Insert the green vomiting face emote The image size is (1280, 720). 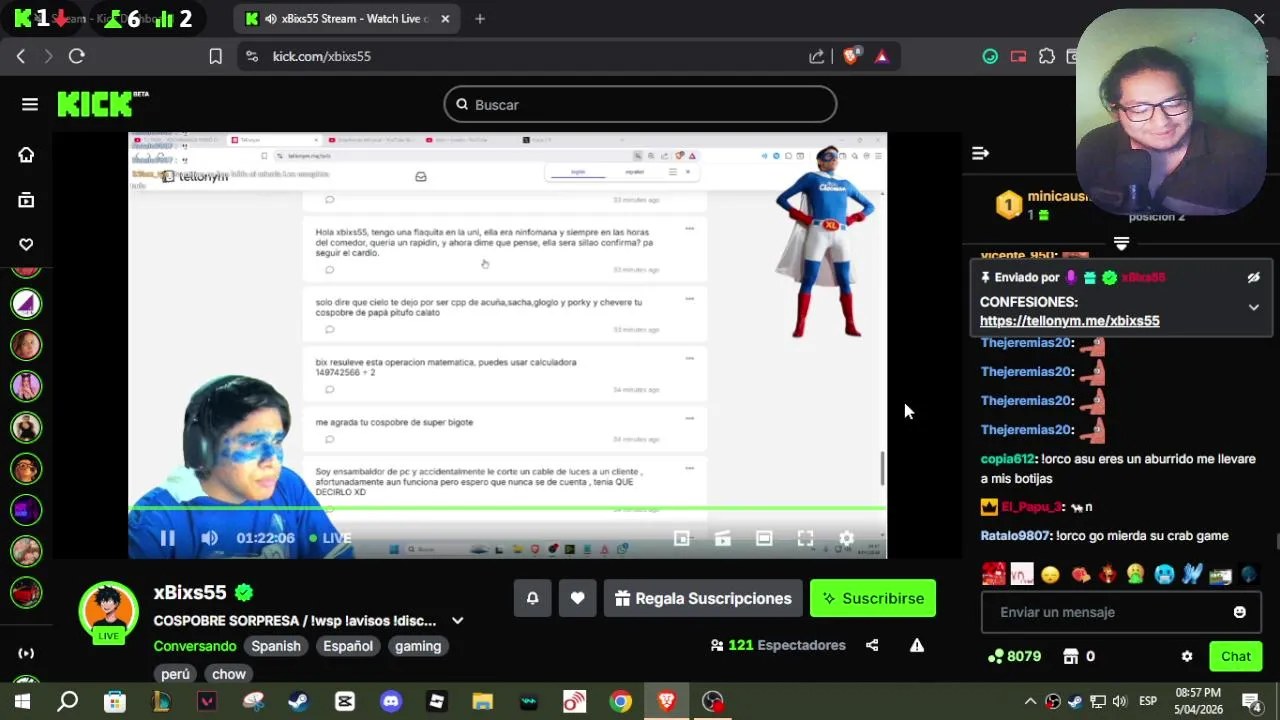pos(1135,575)
